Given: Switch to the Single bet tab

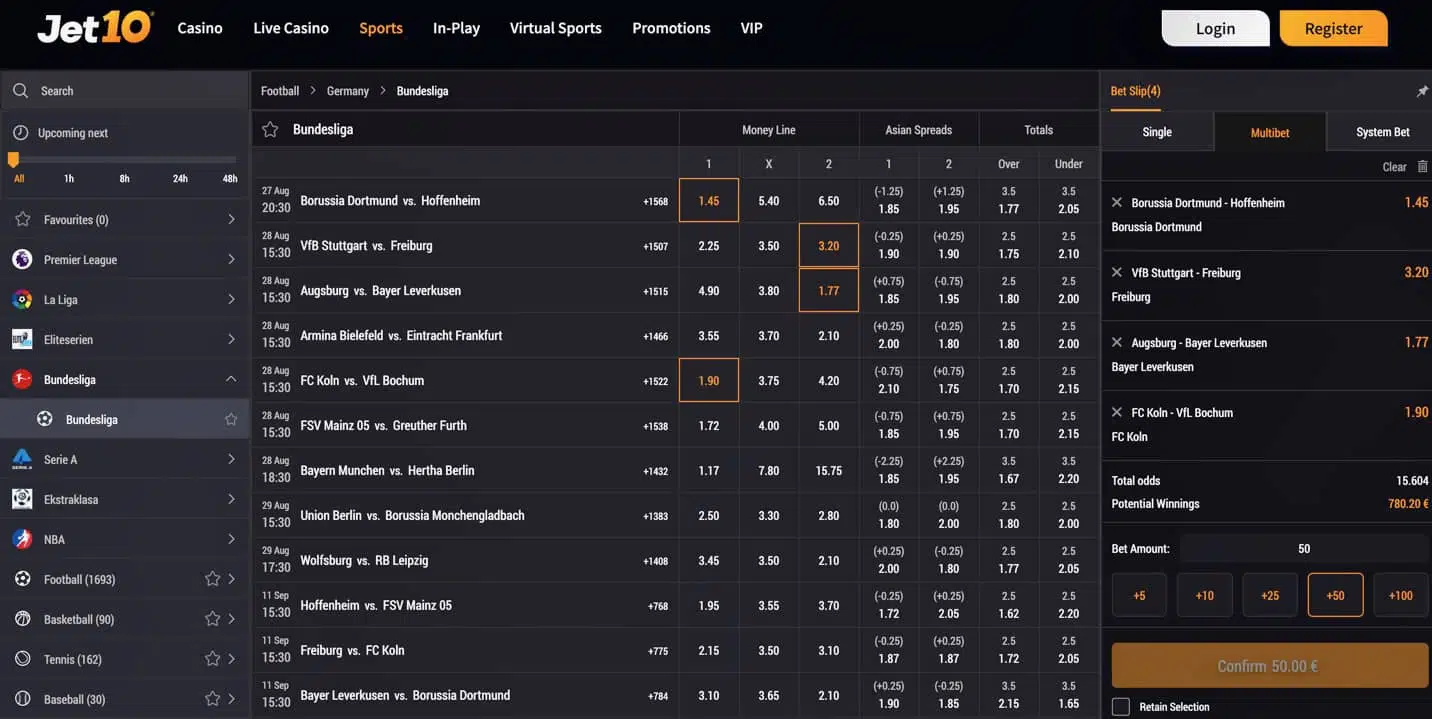Looking at the screenshot, I should pos(1157,131).
